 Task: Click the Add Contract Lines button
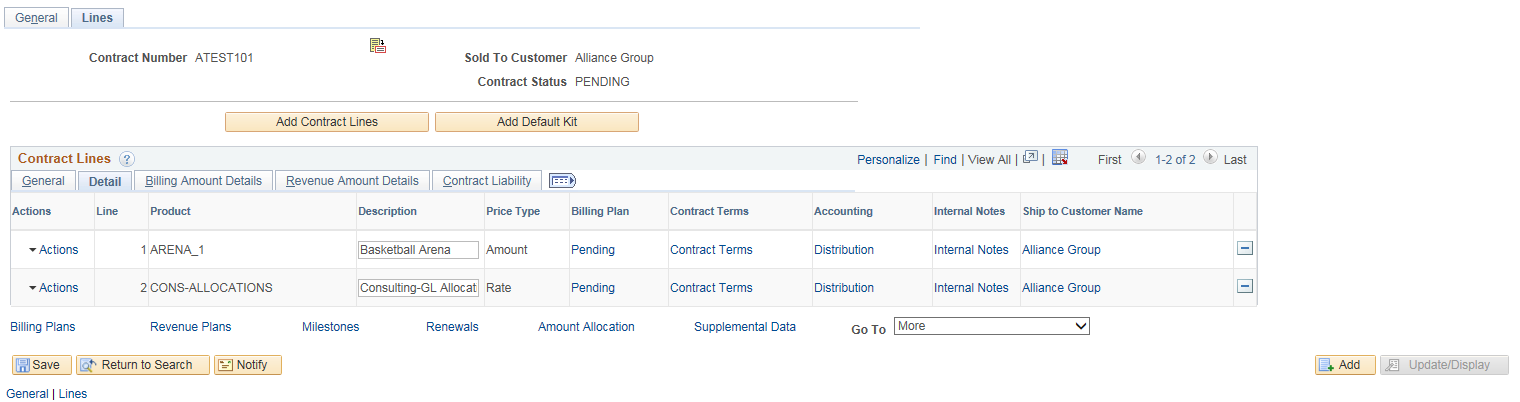coord(327,122)
